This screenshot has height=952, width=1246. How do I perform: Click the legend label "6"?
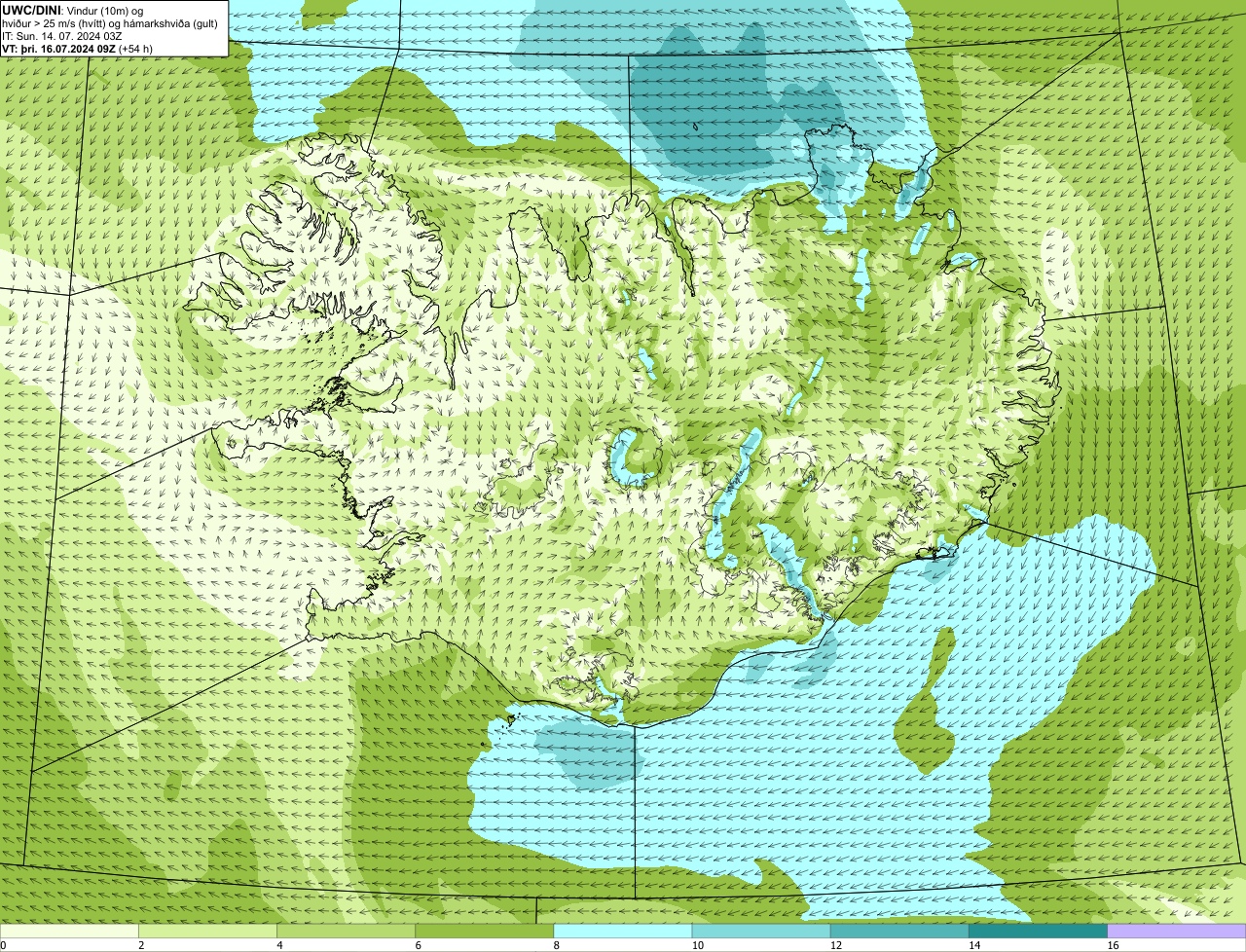pos(419,945)
